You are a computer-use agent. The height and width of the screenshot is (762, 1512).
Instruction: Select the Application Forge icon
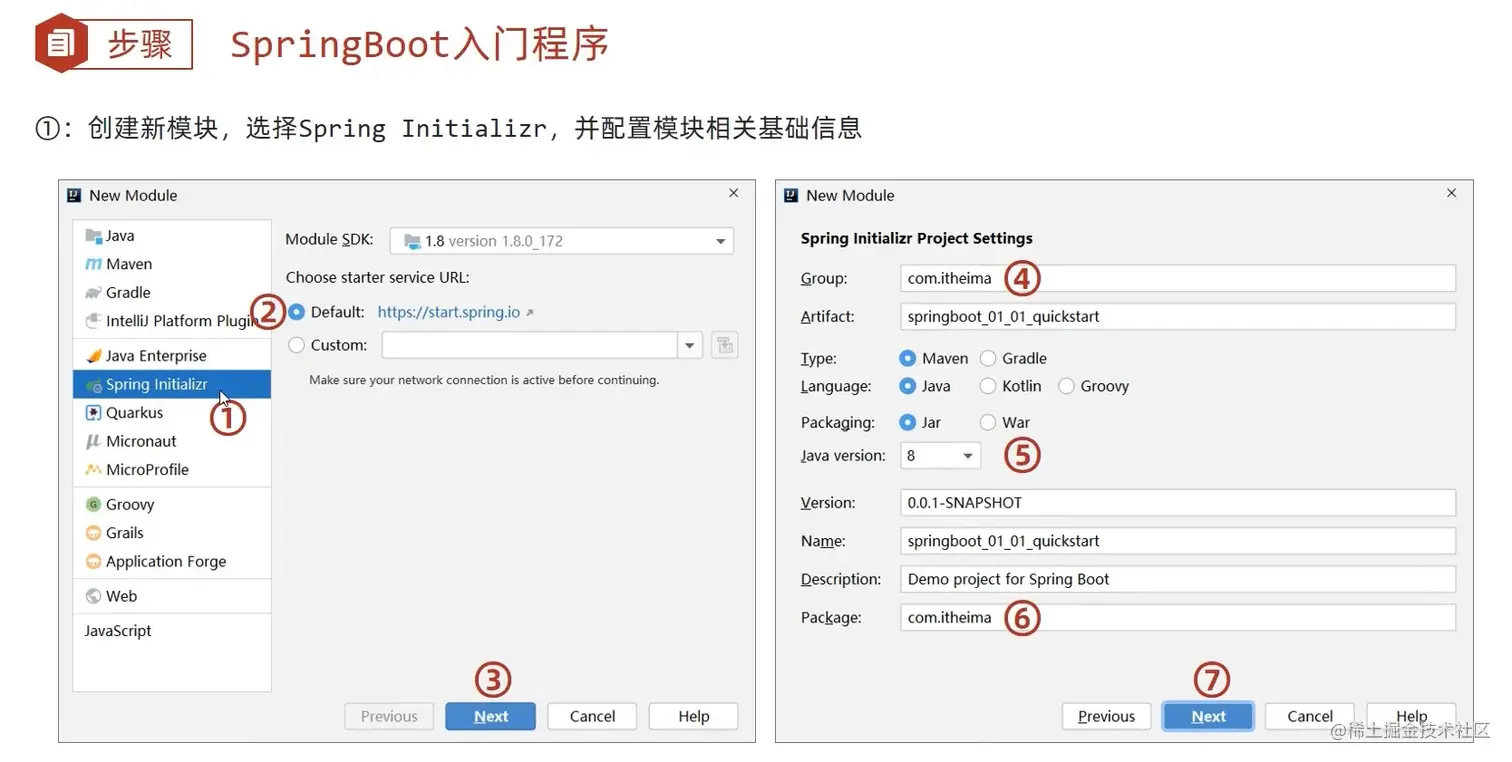point(94,561)
